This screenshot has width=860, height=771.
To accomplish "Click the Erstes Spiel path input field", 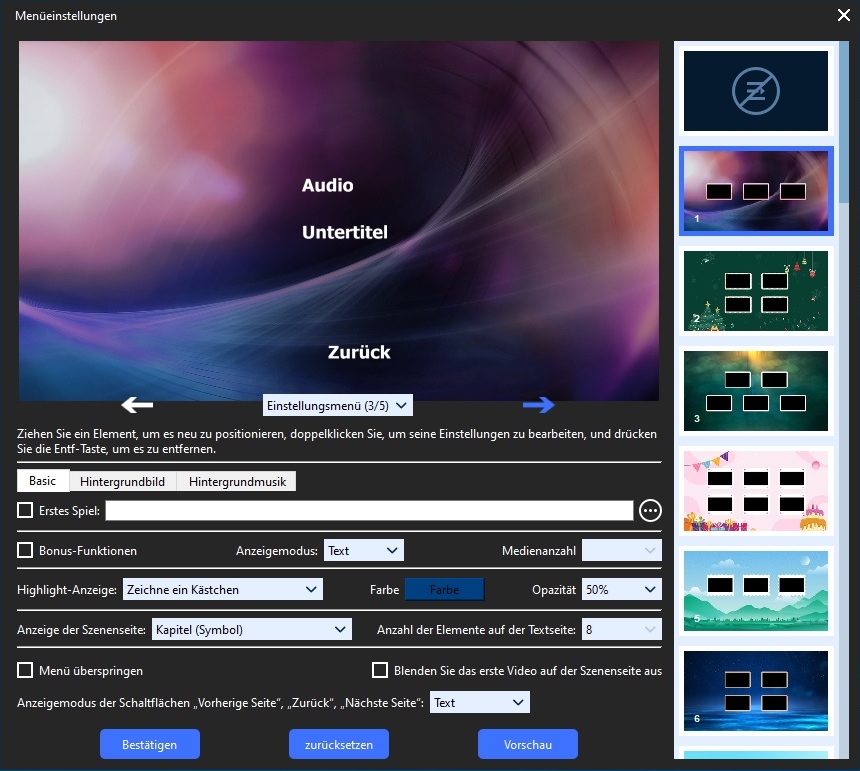I will click(369, 511).
